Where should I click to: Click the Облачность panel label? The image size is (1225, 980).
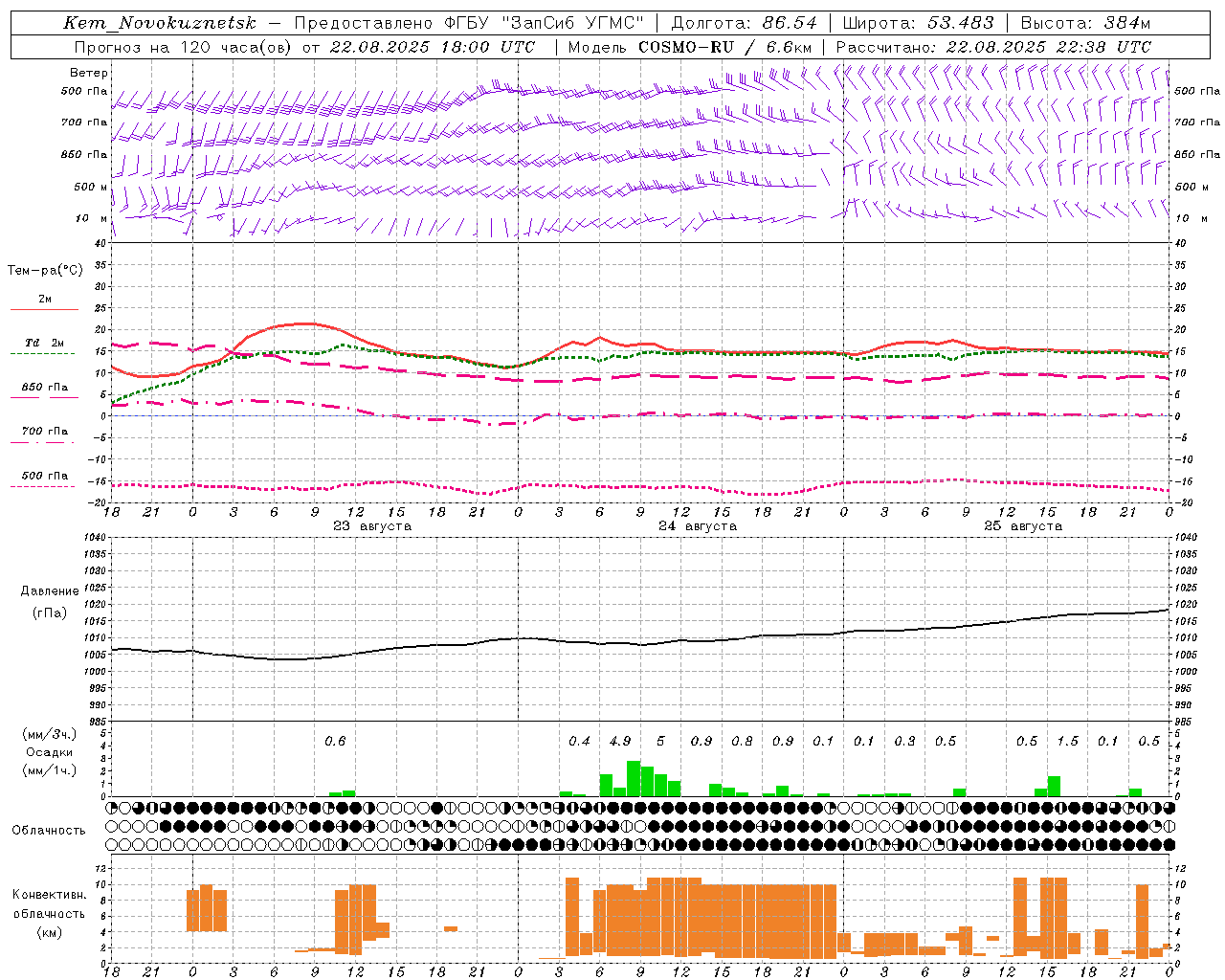pos(49,830)
